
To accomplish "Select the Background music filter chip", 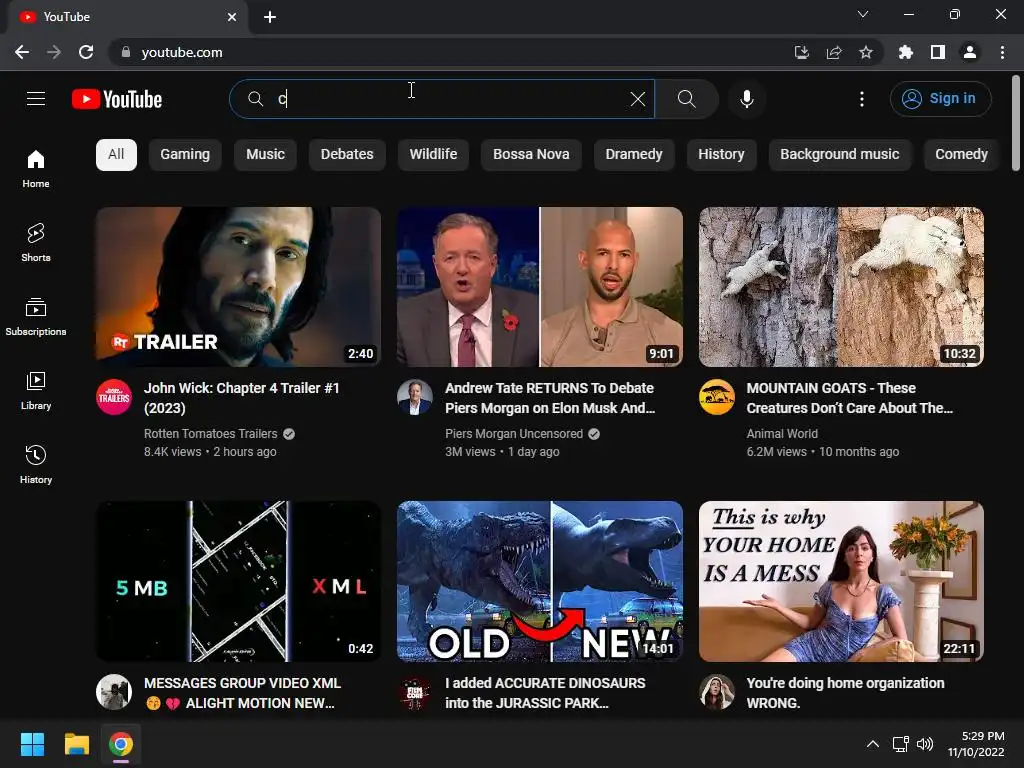I will (839, 155).
